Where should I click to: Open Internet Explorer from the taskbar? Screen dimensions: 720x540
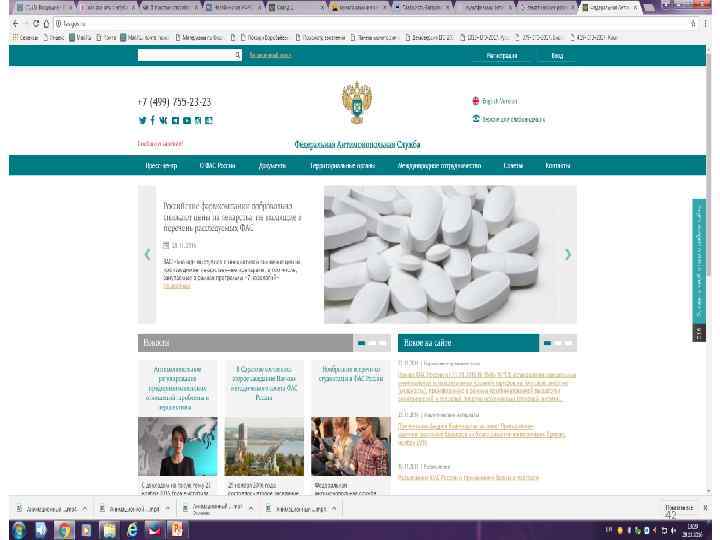(132, 530)
